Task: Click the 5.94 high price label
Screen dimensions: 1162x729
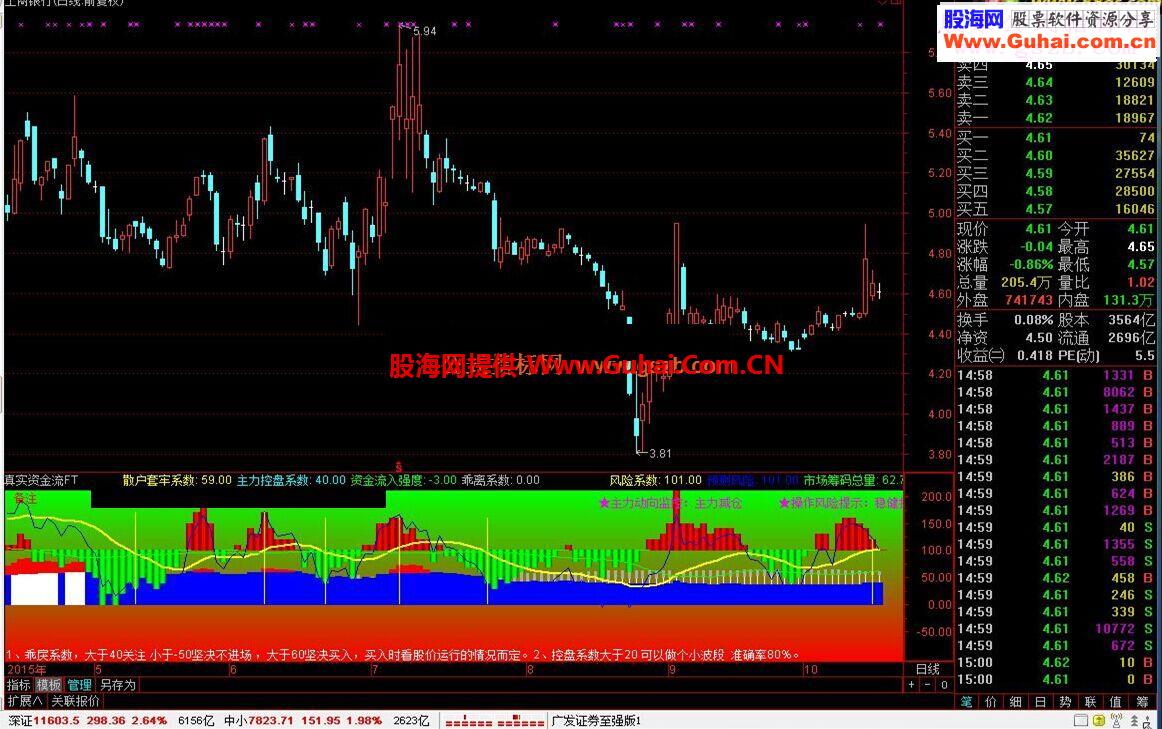Action: 425,31
